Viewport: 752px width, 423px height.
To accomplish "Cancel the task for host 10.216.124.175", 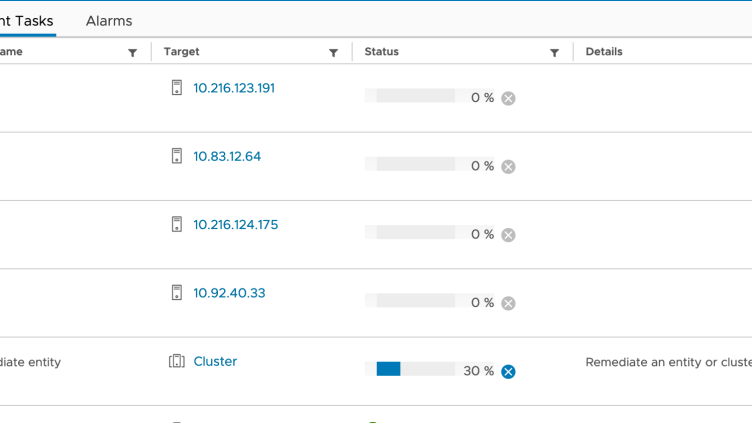I will 508,235.
